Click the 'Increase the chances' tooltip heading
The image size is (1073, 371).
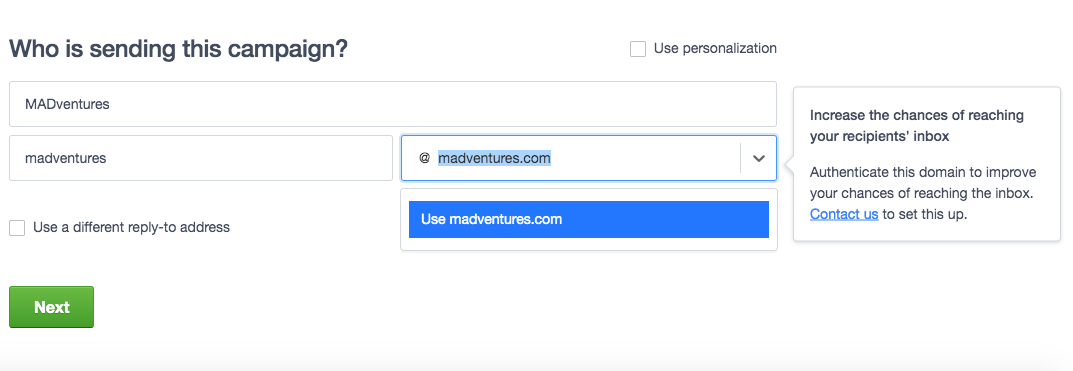(x=916, y=126)
